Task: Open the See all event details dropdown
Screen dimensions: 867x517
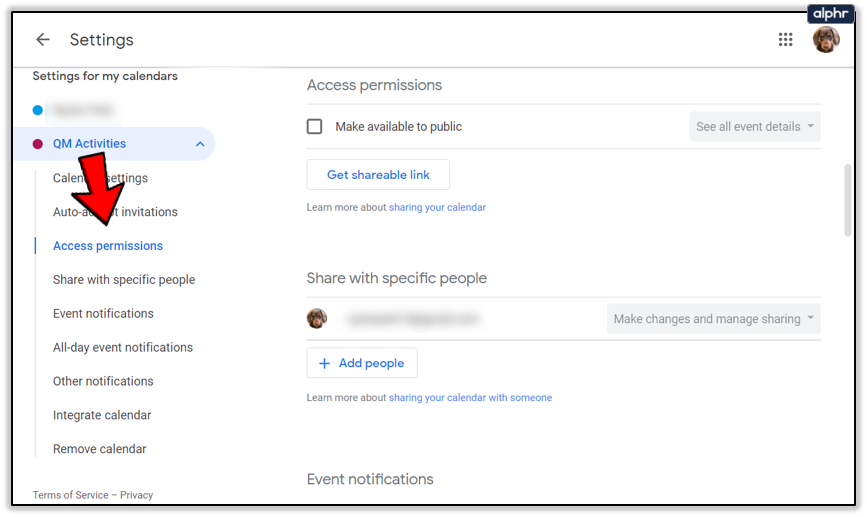Action: point(755,127)
